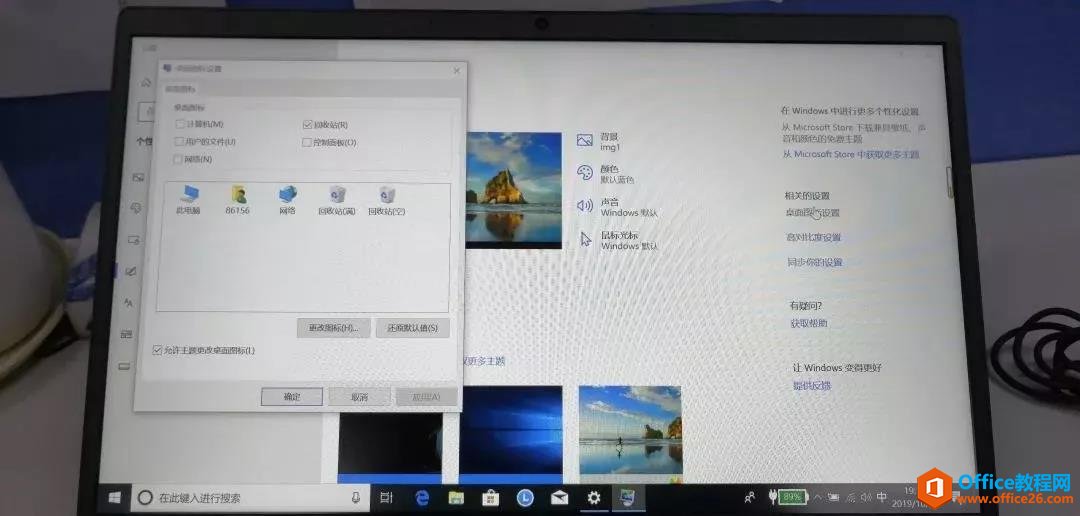Open the 同步你的设置 link
1080x516 pixels.
pos(816,262)
